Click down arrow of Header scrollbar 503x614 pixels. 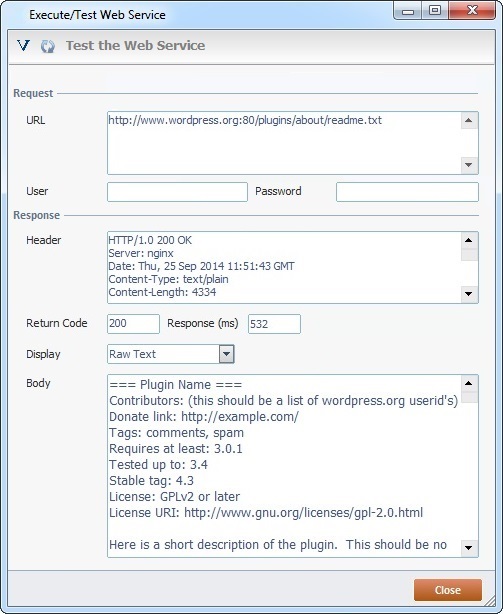(x=469, y=294)
